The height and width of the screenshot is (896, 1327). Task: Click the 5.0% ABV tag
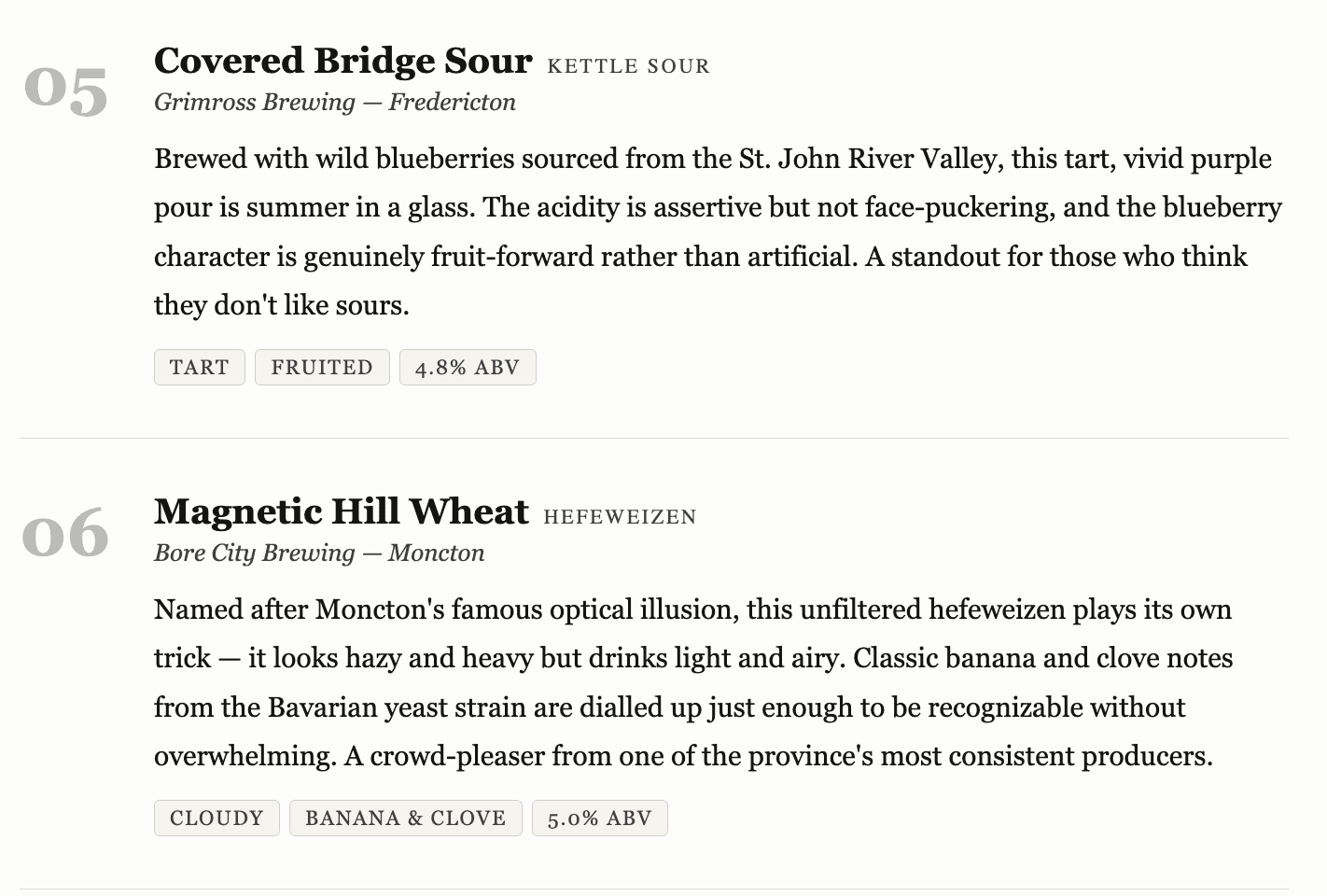point(599,819)
